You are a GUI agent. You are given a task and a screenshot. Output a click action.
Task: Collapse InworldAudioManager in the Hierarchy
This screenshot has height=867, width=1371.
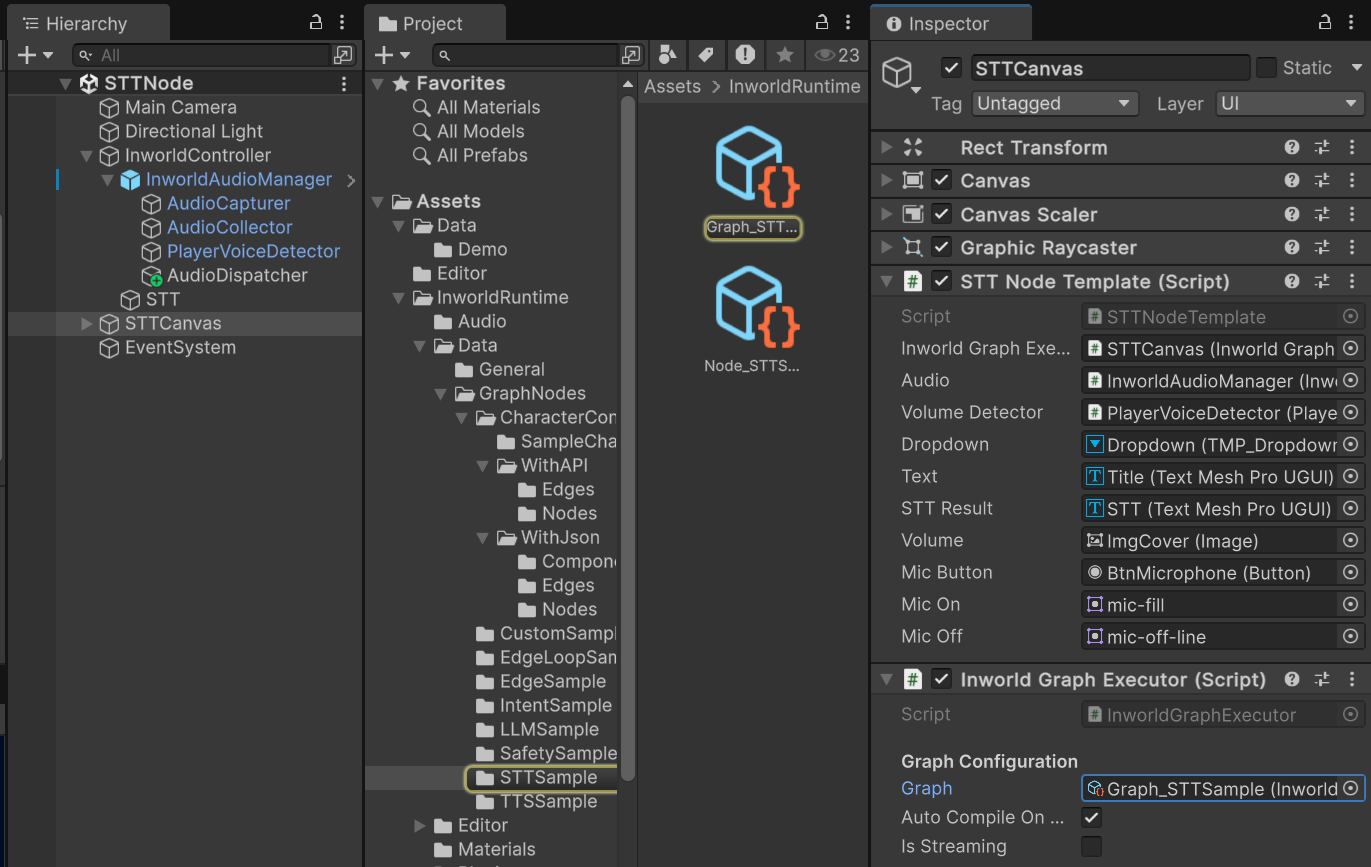(x=107, y=179)
